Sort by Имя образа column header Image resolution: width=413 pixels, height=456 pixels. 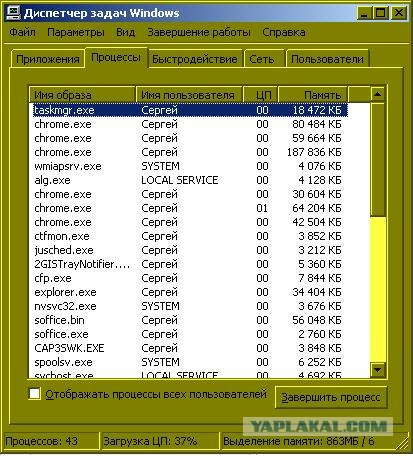[82, 95]
